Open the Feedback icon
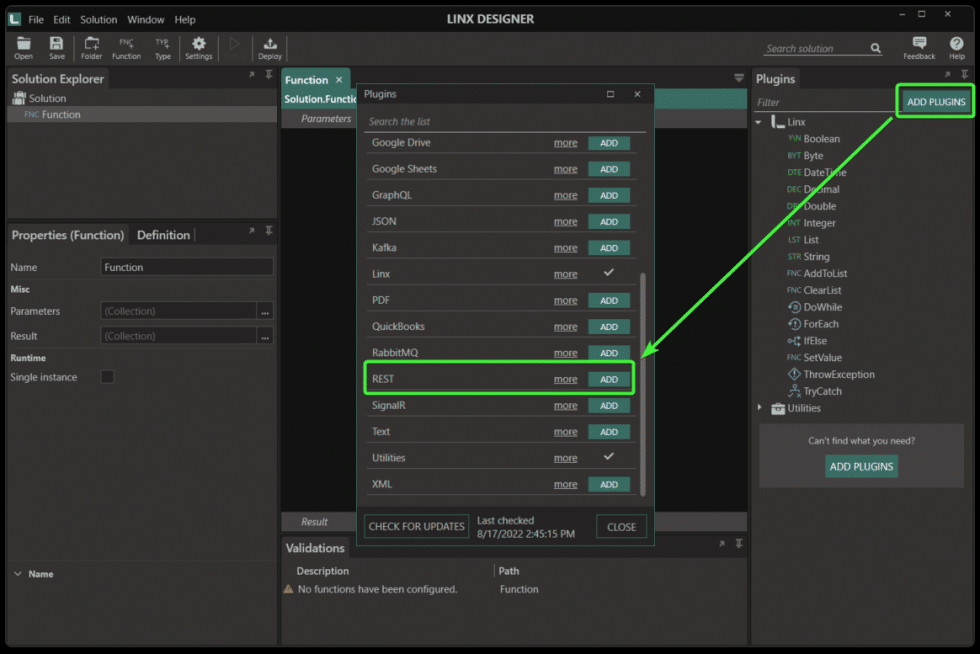The image size is (980, 654). click(919, 48)
